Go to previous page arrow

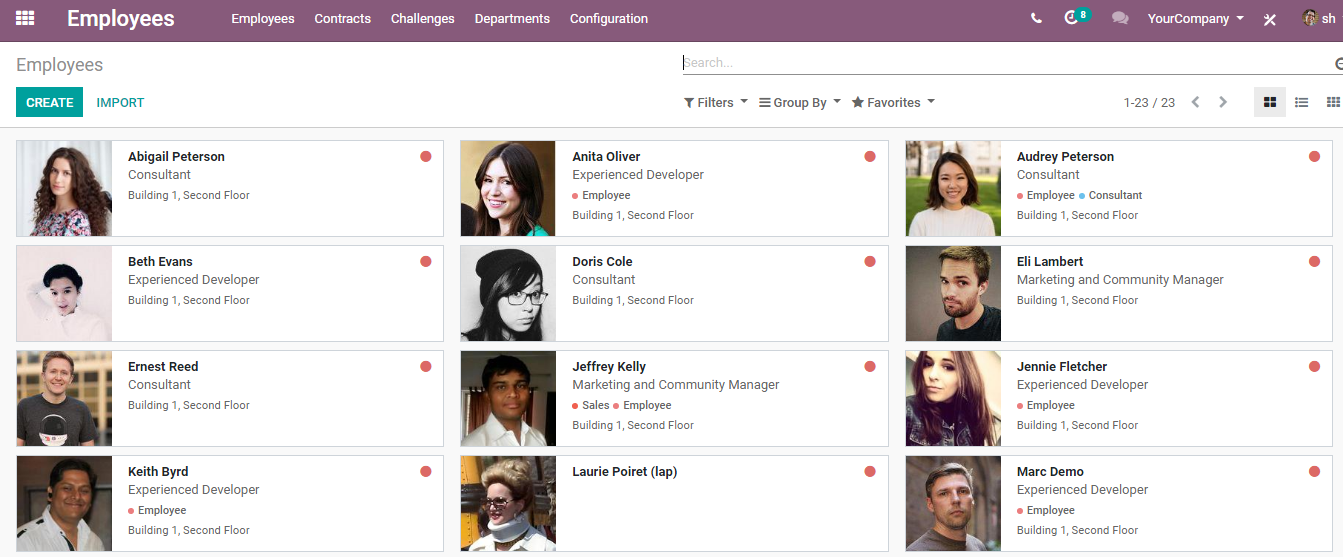coord(1195,102)
